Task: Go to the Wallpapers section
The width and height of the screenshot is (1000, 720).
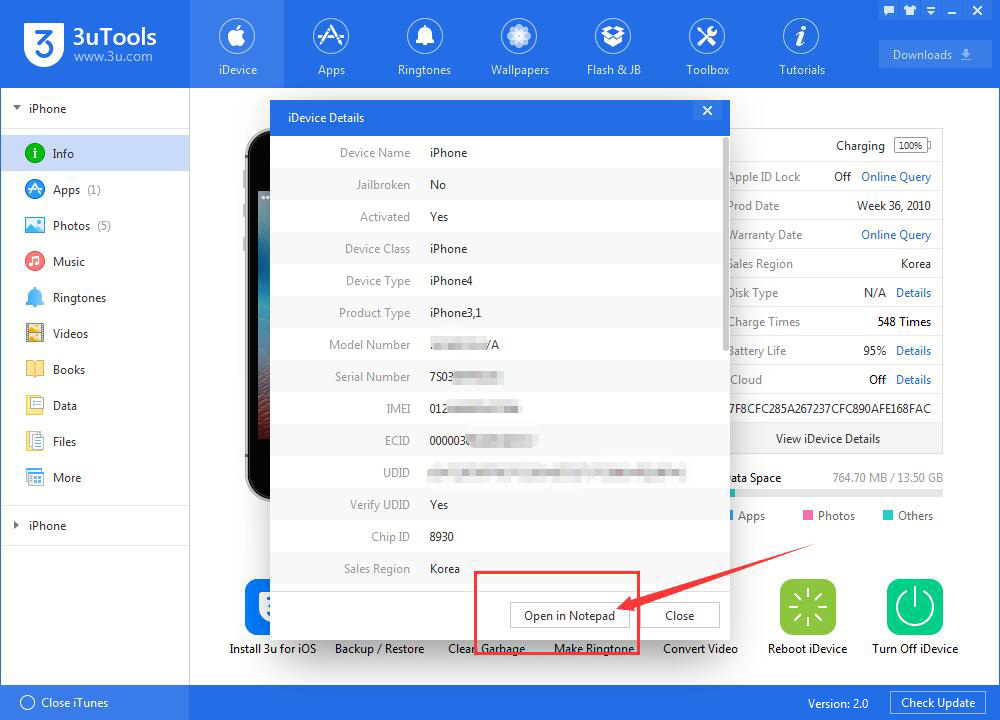Action: click(519, 47)
